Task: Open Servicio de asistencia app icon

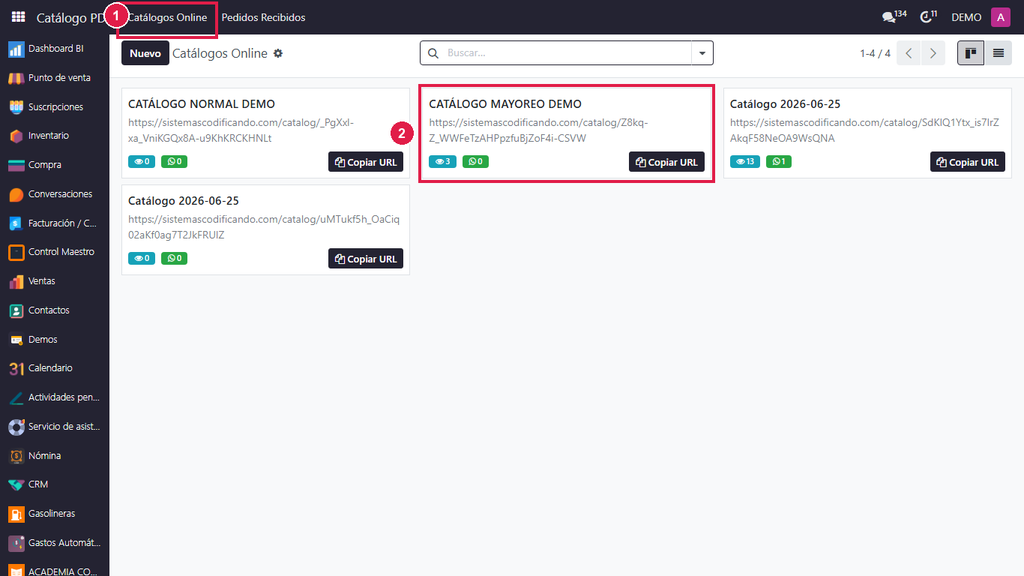Action: (x=16, y=426)
